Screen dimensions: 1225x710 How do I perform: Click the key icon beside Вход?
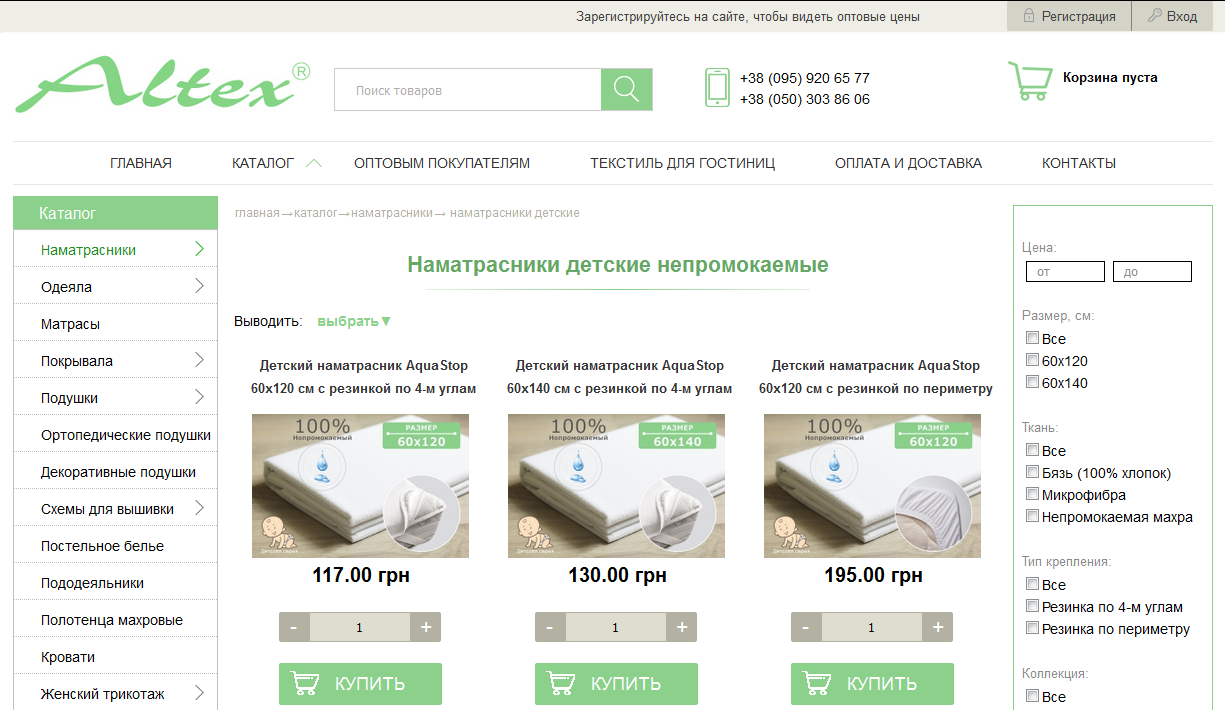1154,15
